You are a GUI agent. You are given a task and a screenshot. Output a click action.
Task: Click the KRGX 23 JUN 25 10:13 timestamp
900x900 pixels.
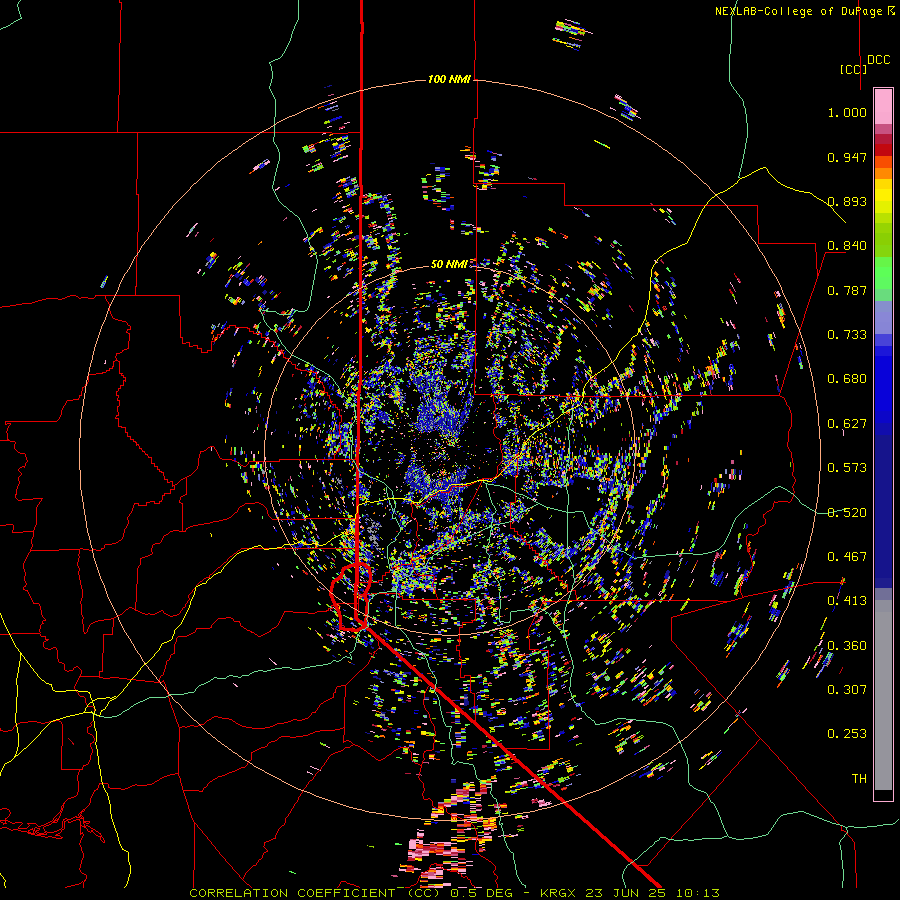tap(630, 893)
